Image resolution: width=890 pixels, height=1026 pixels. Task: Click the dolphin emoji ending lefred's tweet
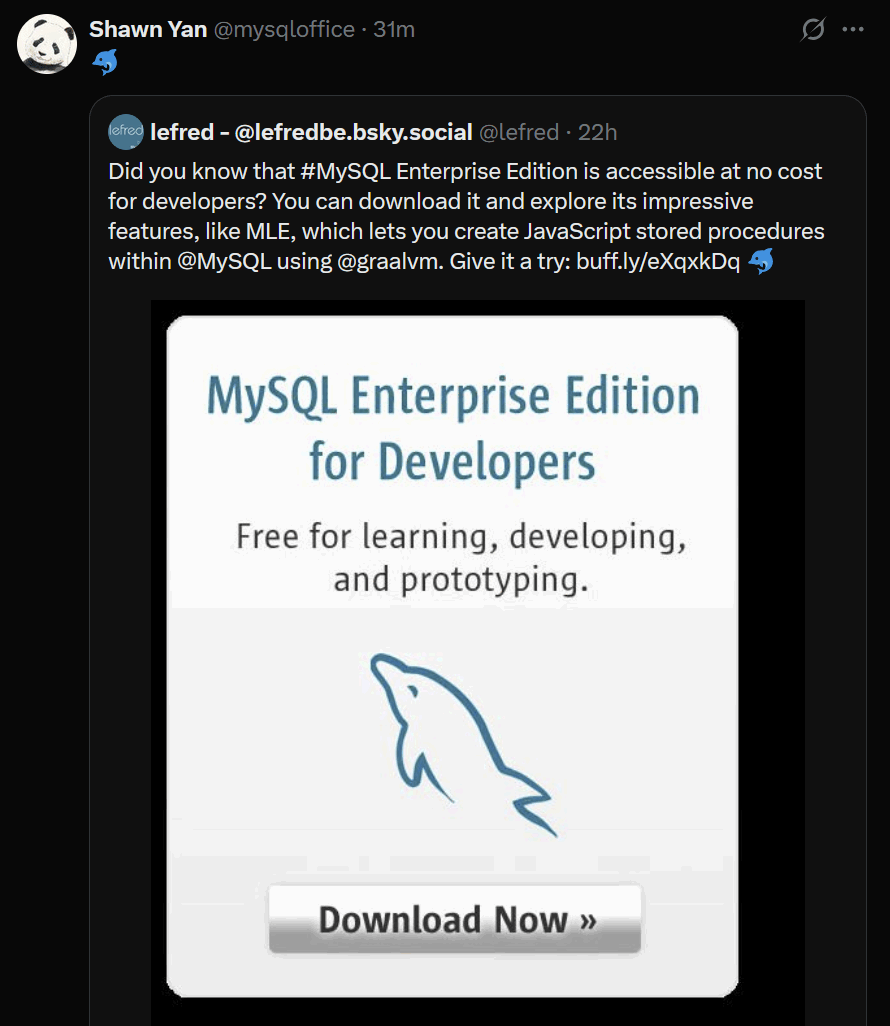pos(759,261)
